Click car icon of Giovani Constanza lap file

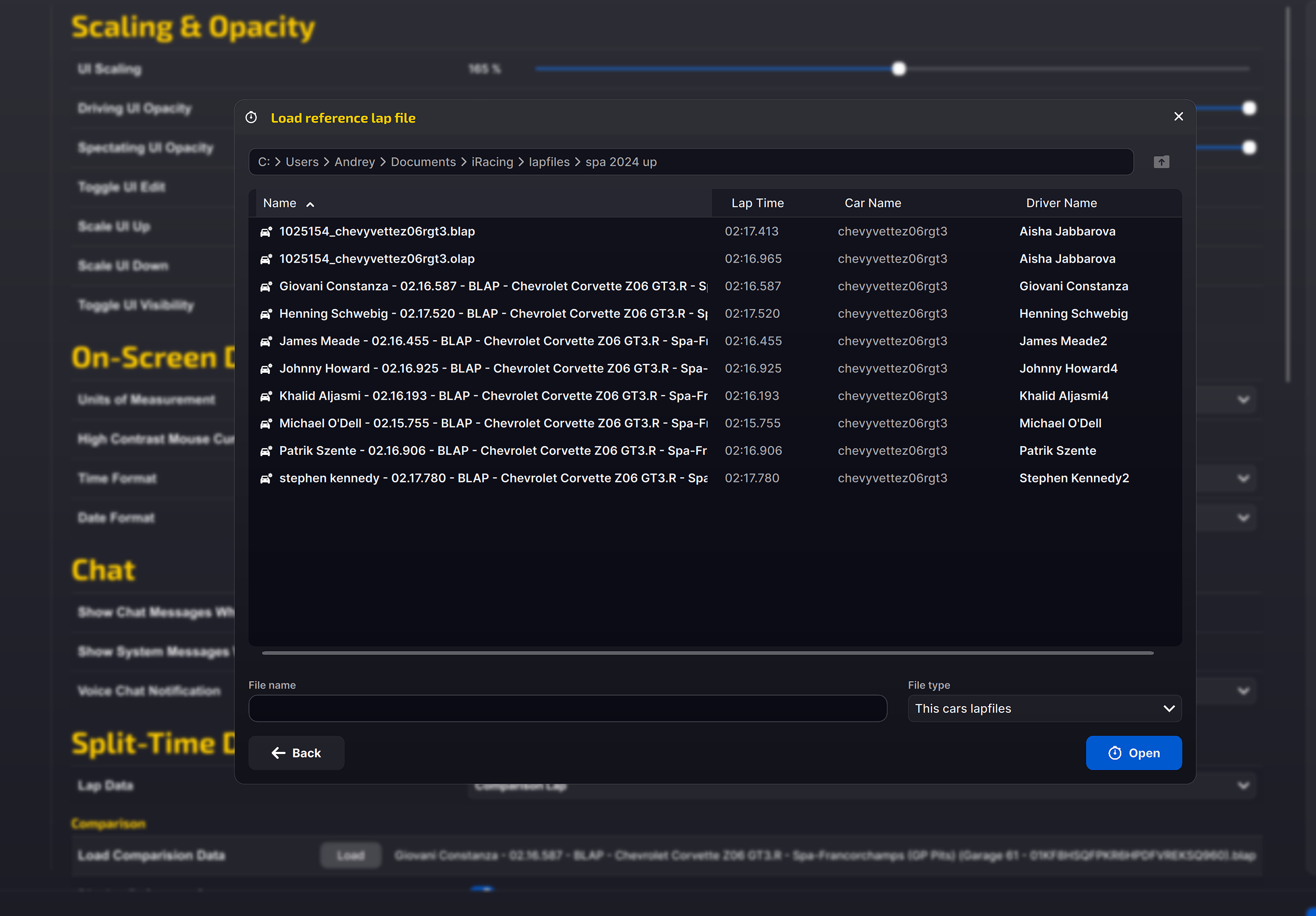click(266, 287)
